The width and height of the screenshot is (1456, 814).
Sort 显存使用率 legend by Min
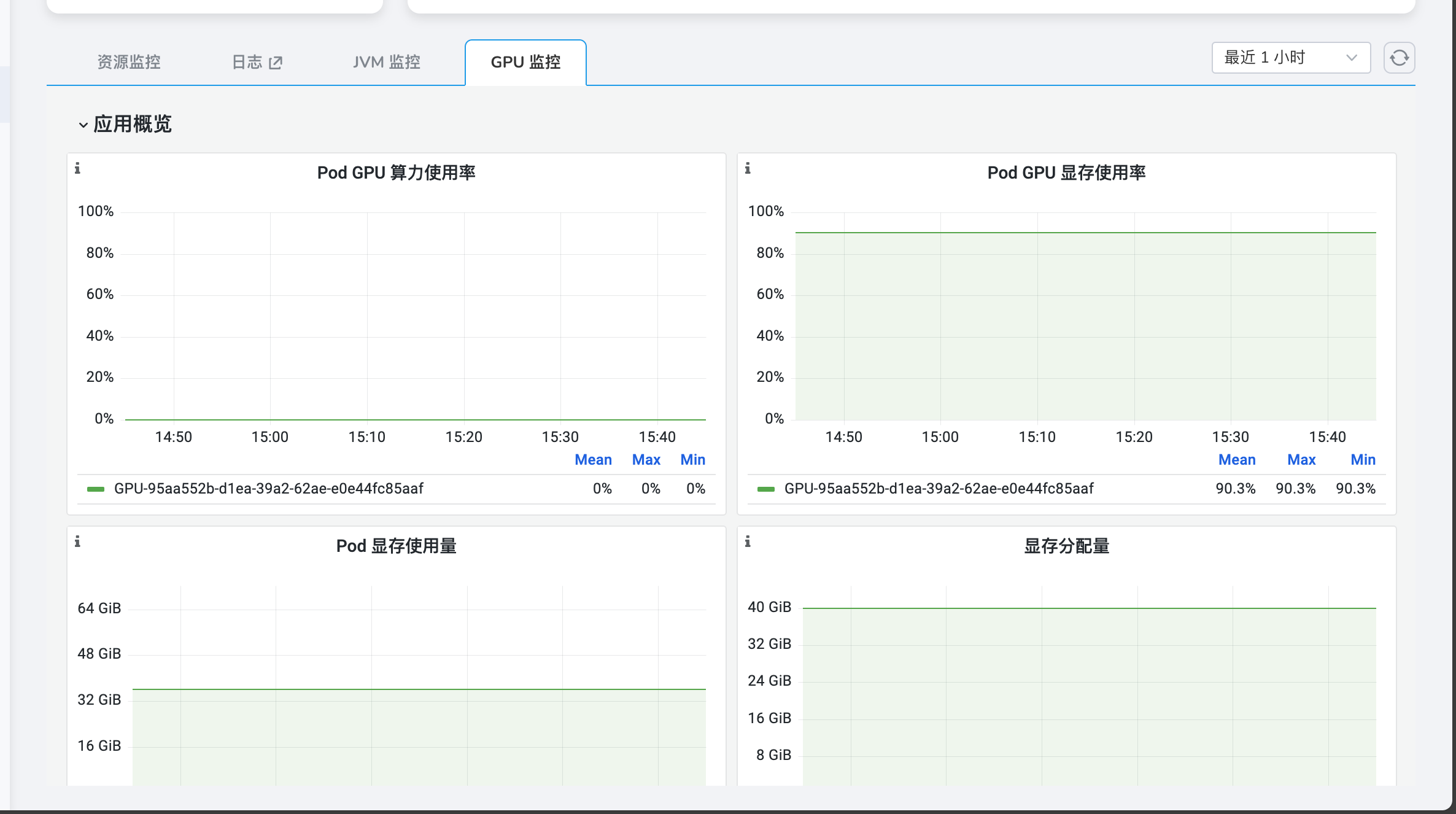tap(1363, 460)
